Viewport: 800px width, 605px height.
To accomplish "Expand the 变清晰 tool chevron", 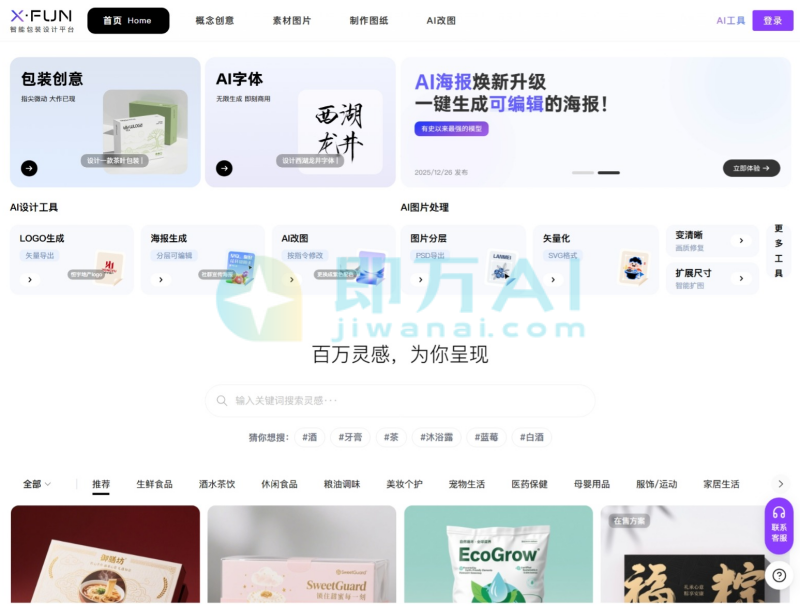I will [x=741, y=240].
